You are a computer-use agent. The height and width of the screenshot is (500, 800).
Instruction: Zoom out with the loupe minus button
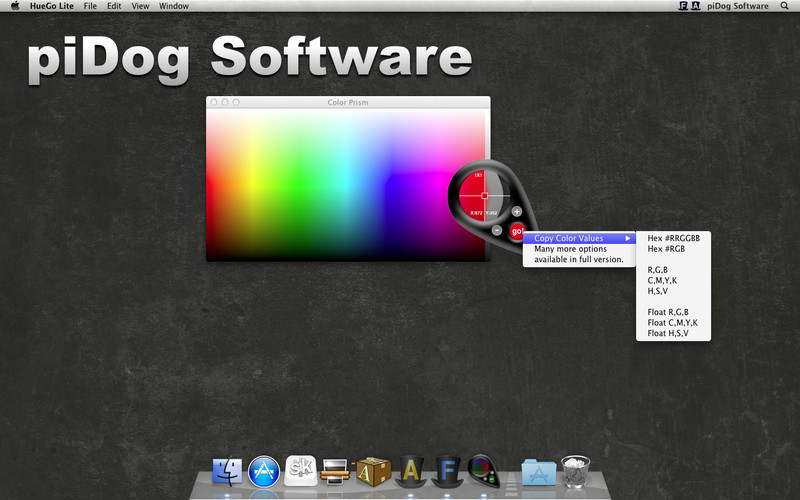[x=497, y=231]
